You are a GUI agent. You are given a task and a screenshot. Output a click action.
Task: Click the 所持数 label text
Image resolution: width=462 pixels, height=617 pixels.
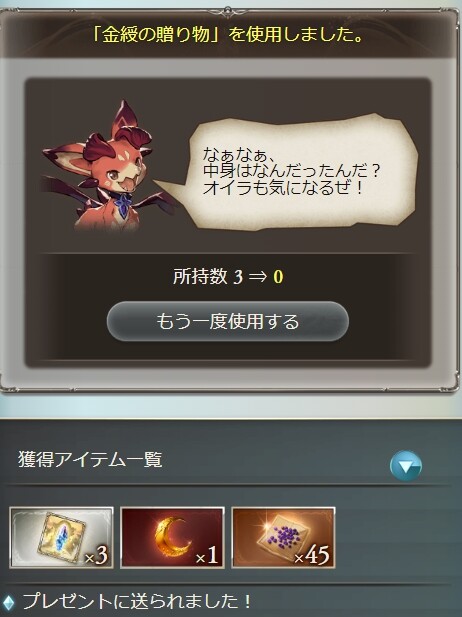200,277
